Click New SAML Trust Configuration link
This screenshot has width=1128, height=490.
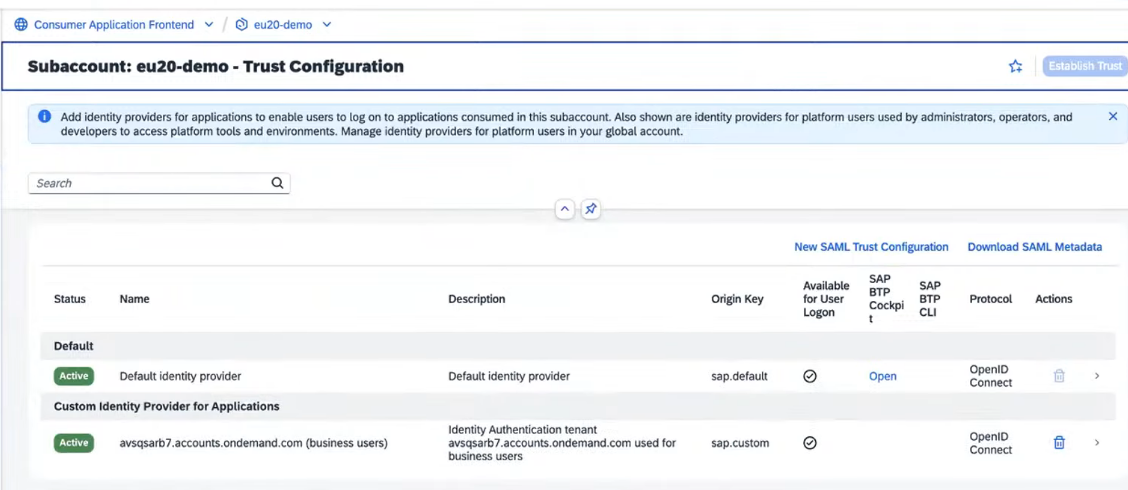coord(871,247)
